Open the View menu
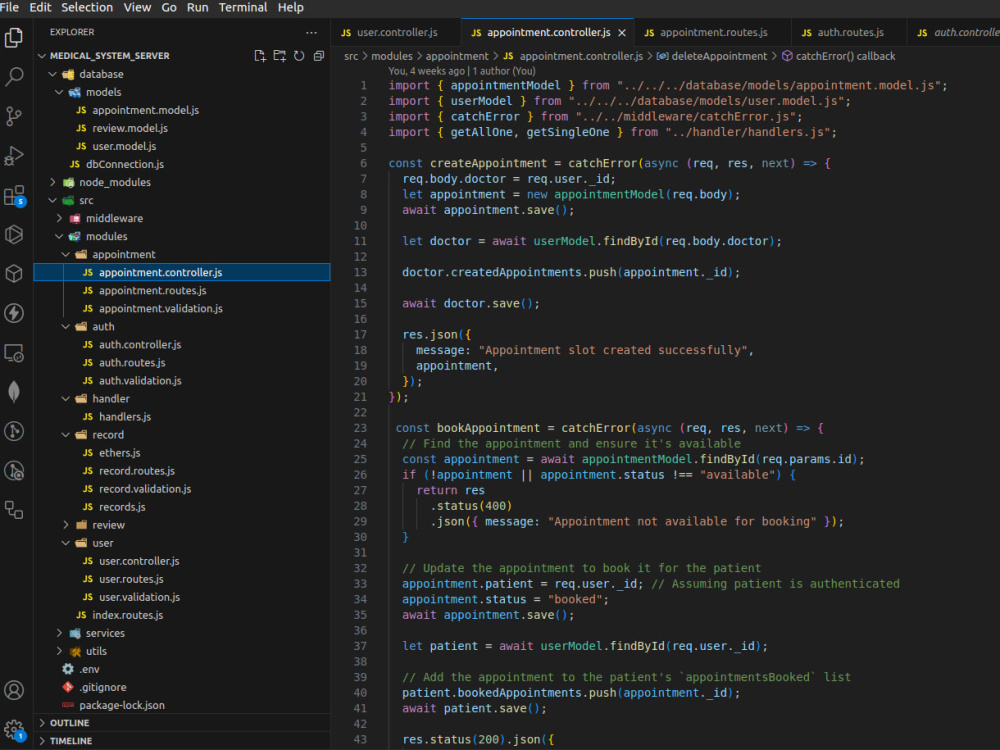 pos(137,8)
